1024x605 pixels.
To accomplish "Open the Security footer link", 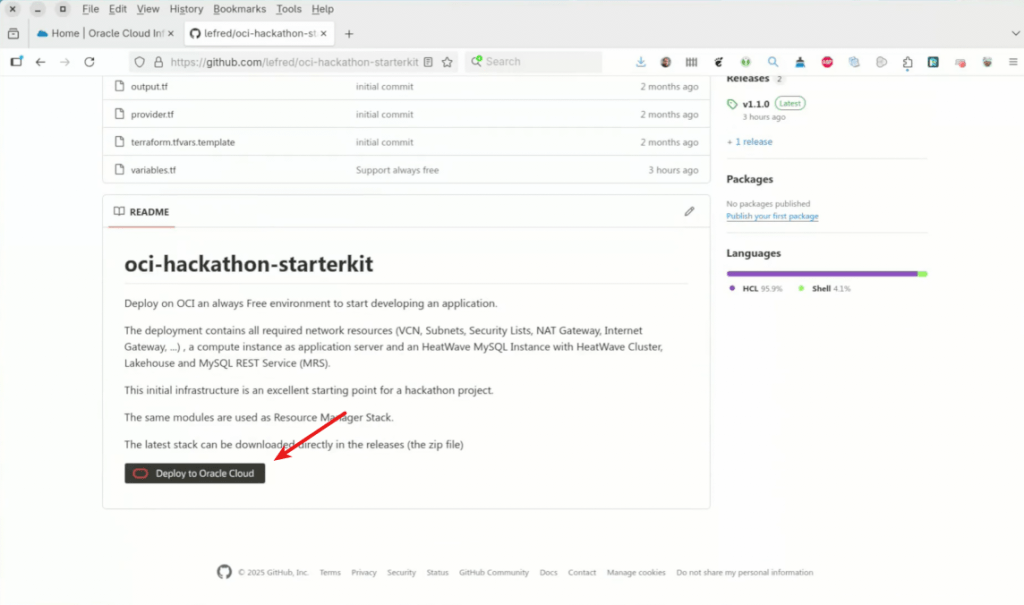I will point(401,572).
